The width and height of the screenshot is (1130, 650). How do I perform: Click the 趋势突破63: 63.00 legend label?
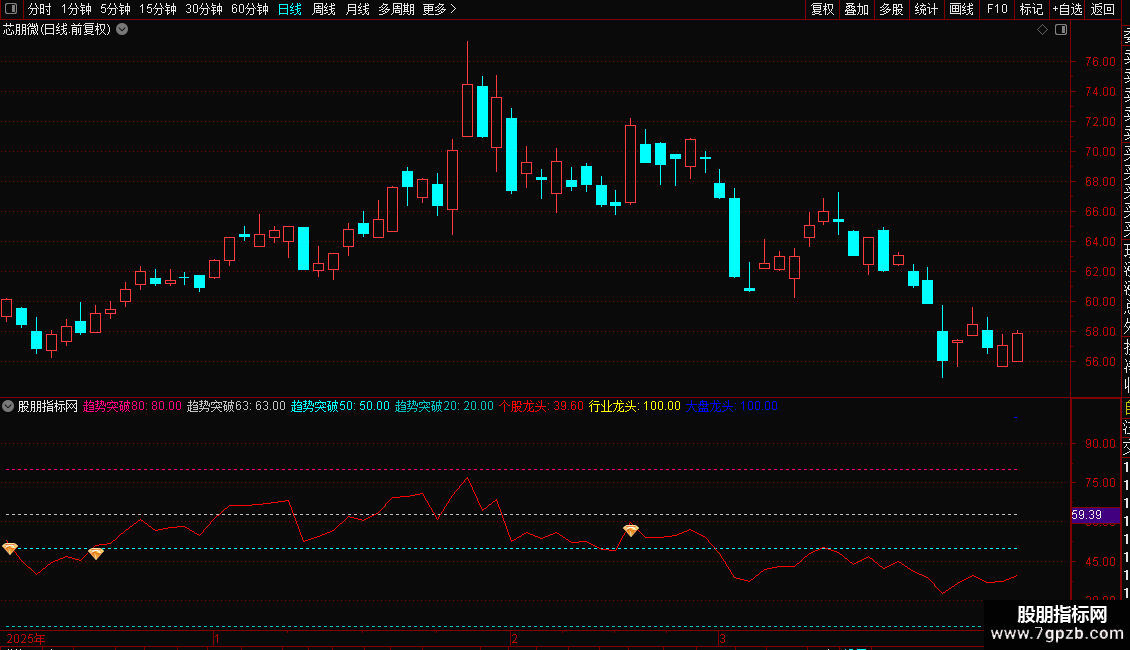point(236,406)
